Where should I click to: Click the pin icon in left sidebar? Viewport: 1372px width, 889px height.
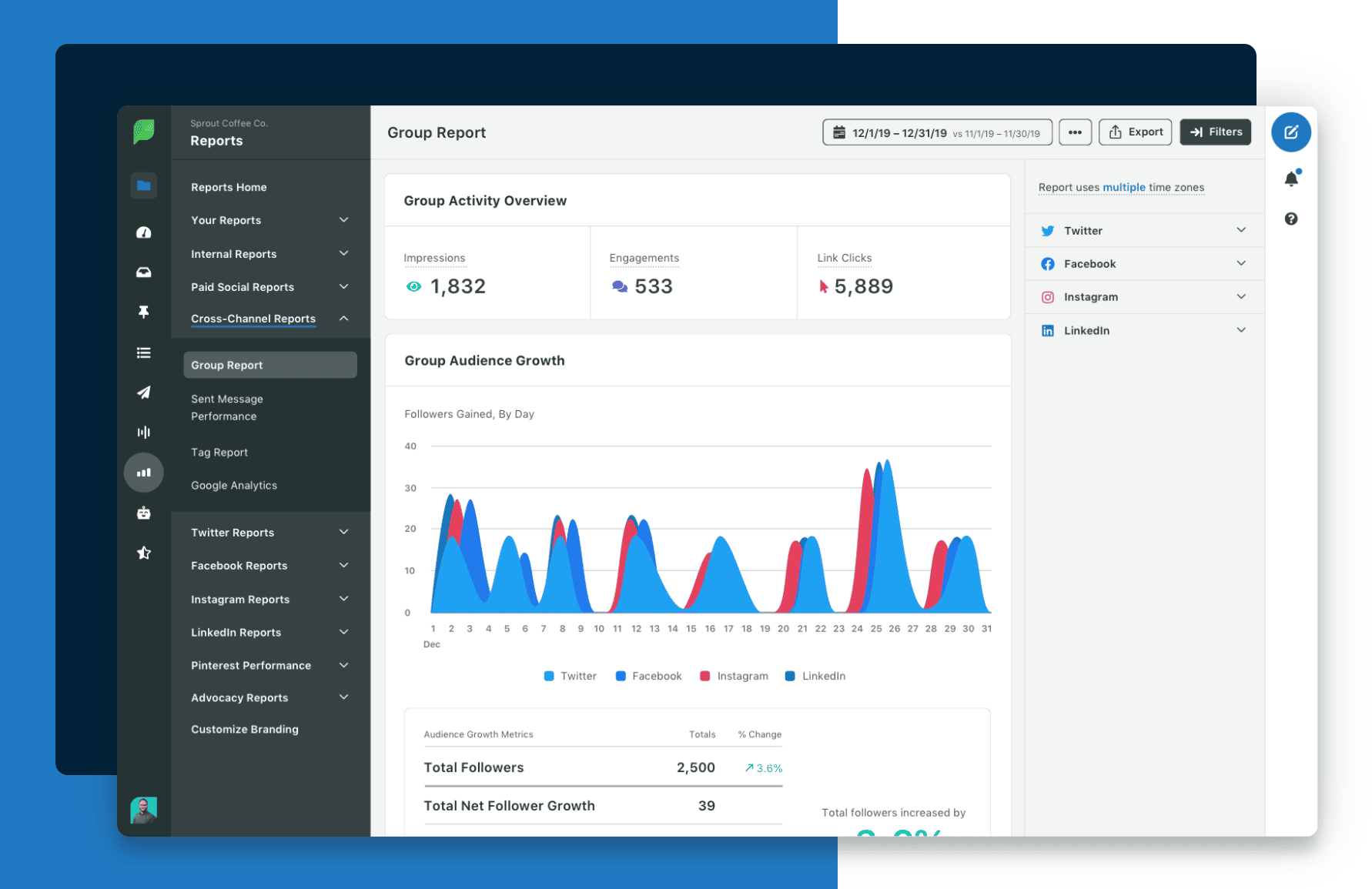pyautogui.click(x=144, y=312)
